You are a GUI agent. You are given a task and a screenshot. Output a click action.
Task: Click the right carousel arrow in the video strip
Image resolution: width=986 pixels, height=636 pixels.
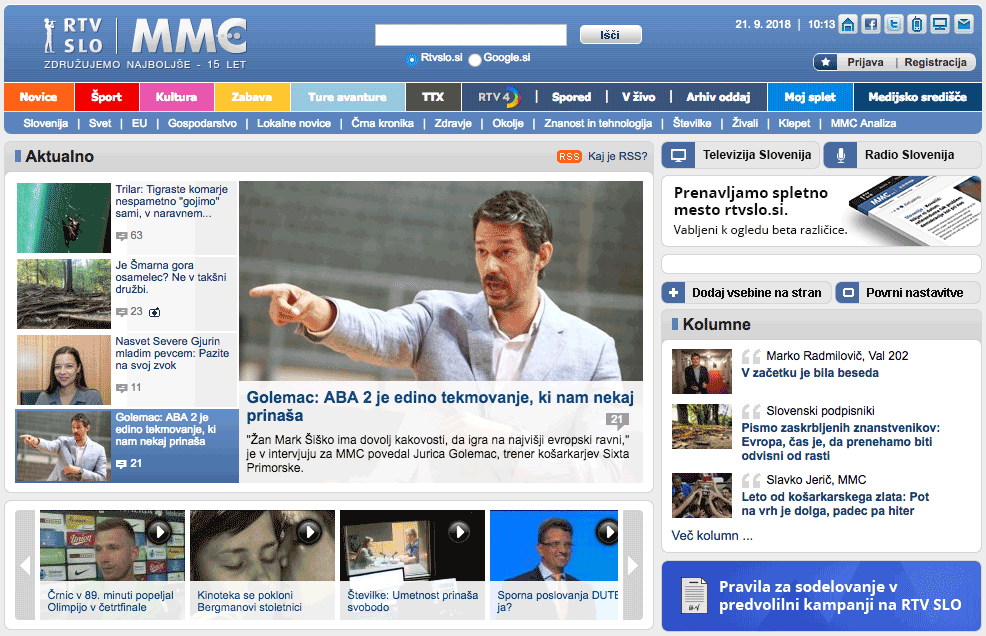click(633, 565)
